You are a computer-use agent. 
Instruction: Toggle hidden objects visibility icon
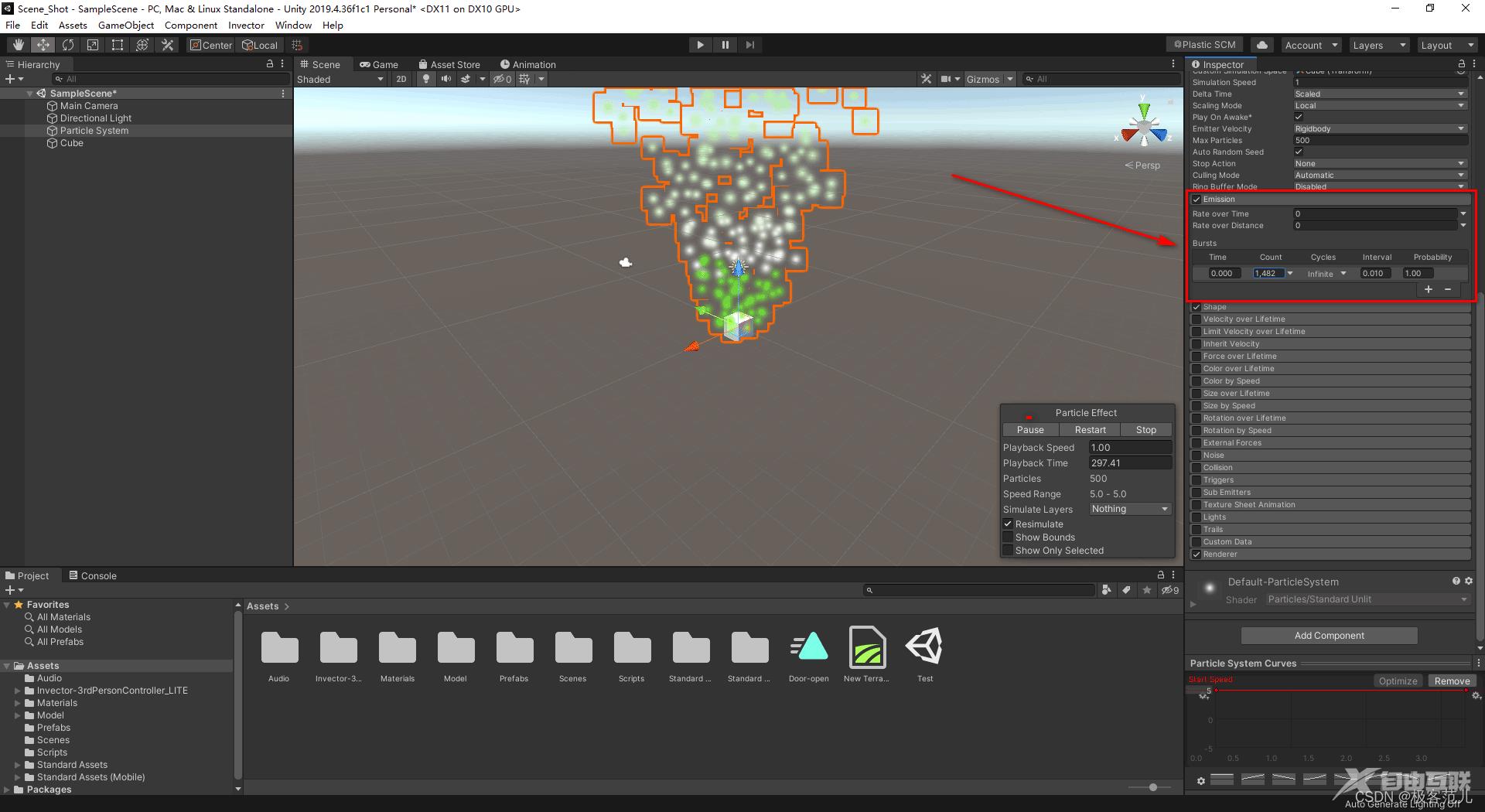(503, 79)
